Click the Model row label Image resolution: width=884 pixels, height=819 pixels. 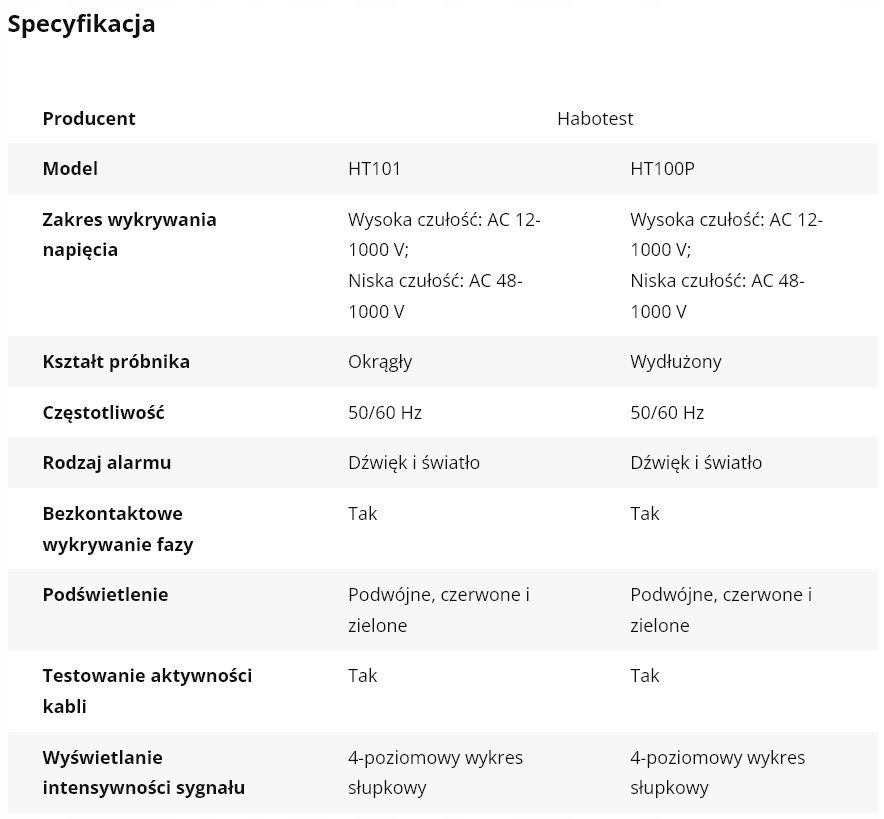point(70,169)
